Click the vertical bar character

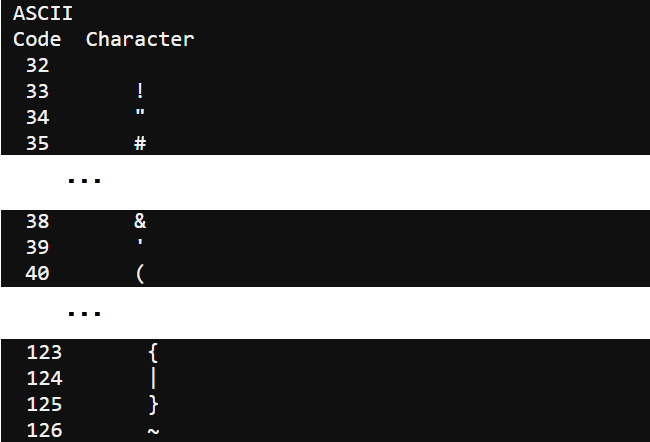pos(153,379)
